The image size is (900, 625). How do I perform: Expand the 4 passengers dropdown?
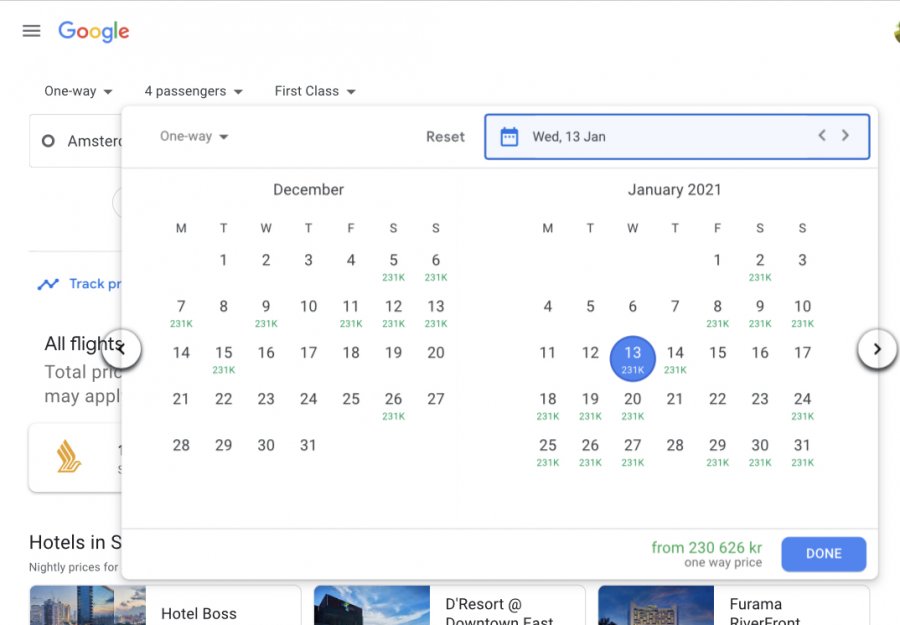coord(193,91)
